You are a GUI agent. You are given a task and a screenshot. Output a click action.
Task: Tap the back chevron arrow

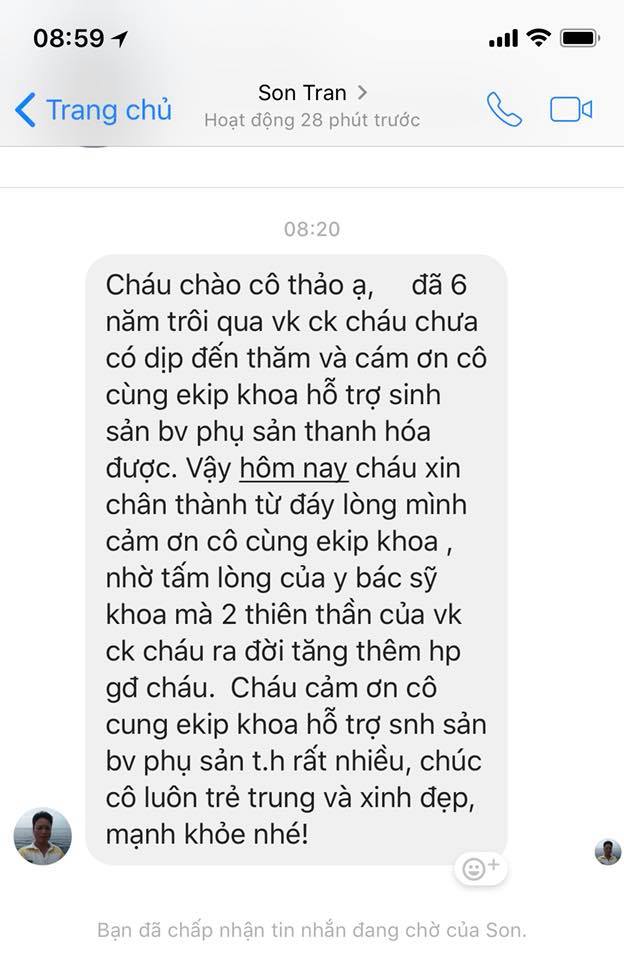click(25, 110)
